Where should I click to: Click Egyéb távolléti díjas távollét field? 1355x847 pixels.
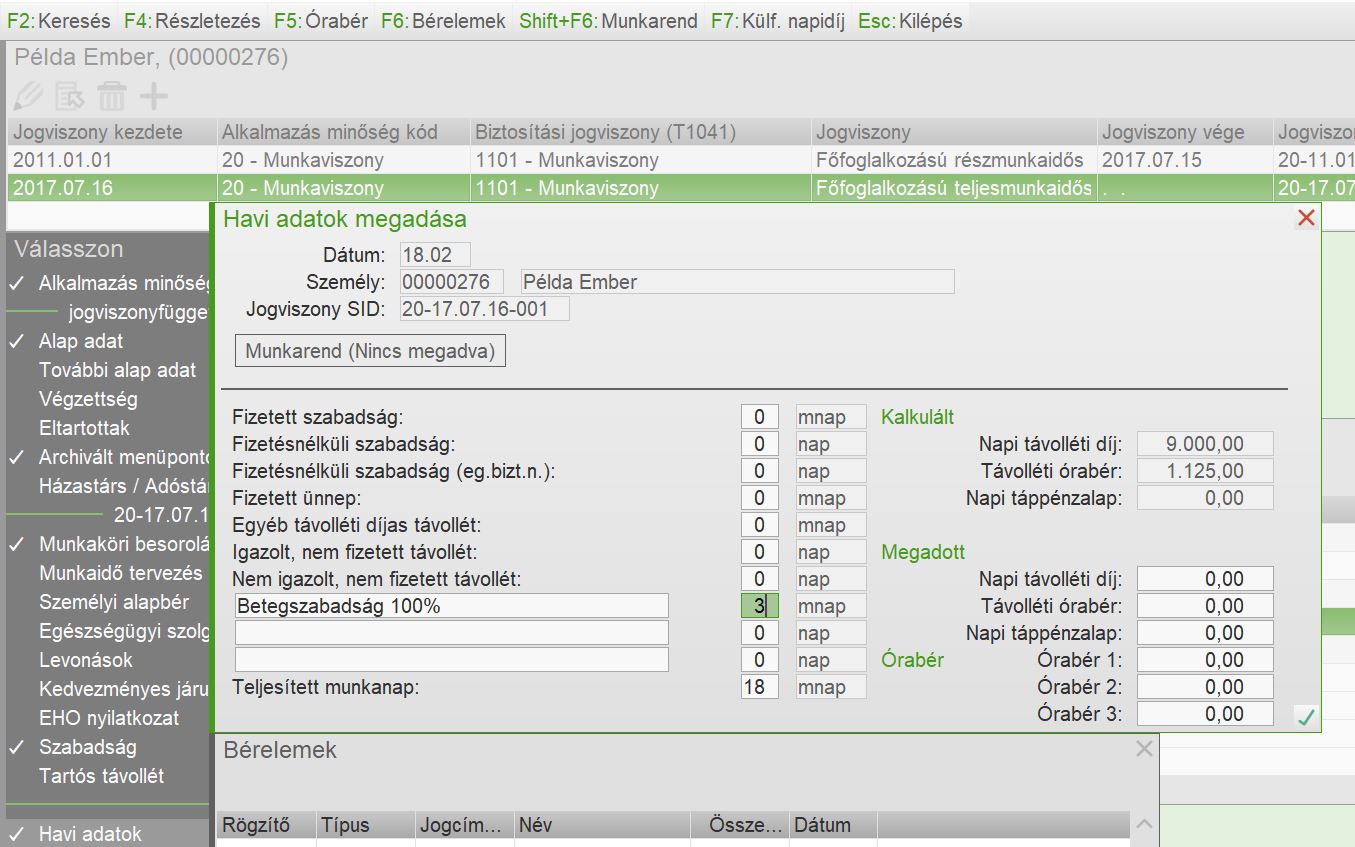coord(760,525)
